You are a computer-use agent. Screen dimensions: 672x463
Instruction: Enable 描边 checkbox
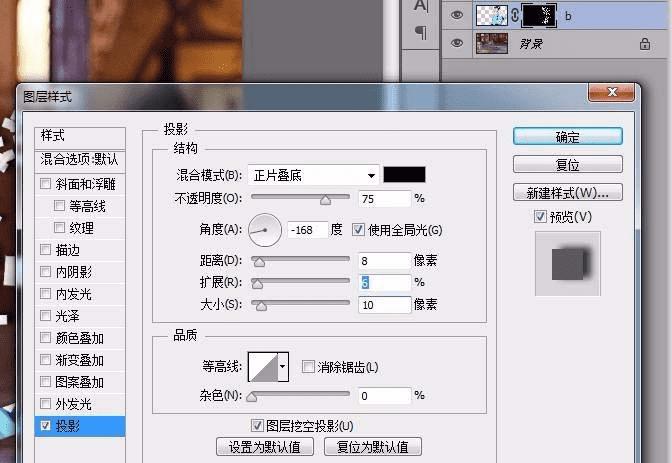pyautogui.click(x=45, y=250)
